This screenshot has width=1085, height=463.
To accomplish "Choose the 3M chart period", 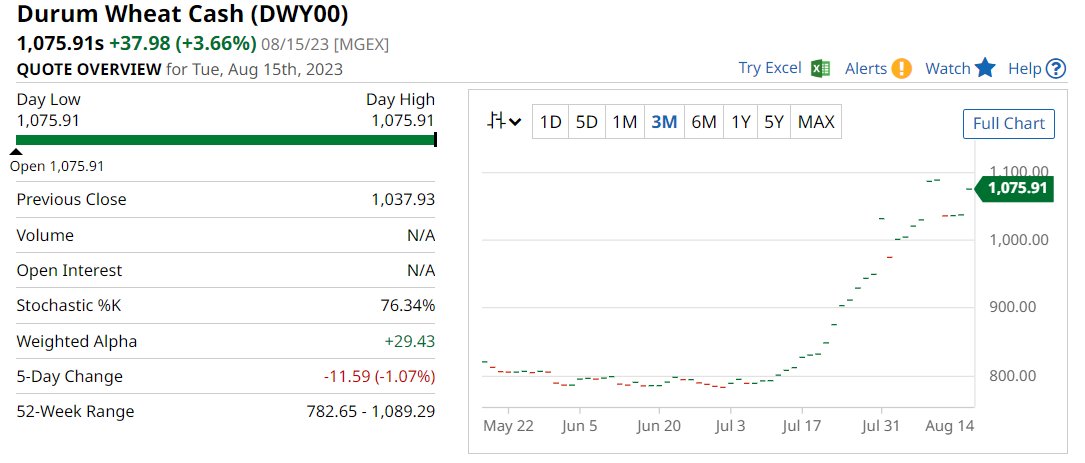I will (664, 122).
